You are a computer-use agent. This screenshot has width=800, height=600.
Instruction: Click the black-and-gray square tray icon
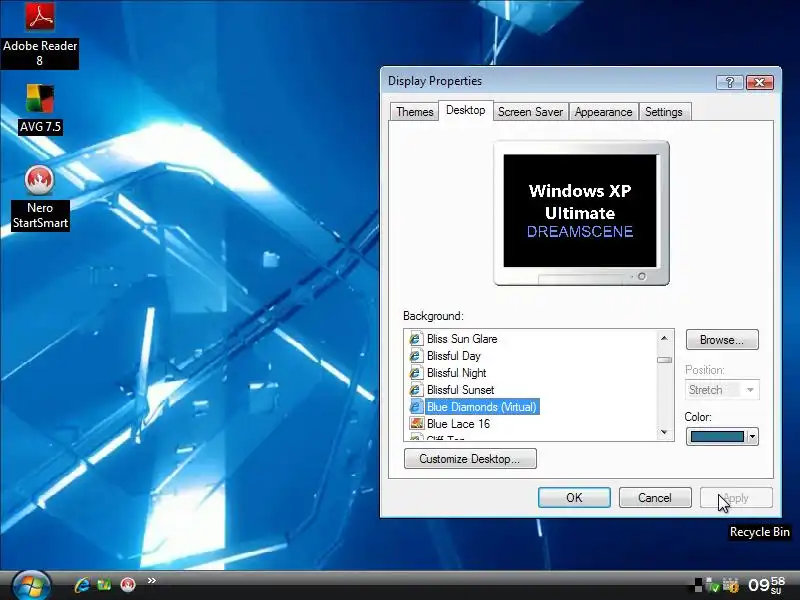[698, 586]
